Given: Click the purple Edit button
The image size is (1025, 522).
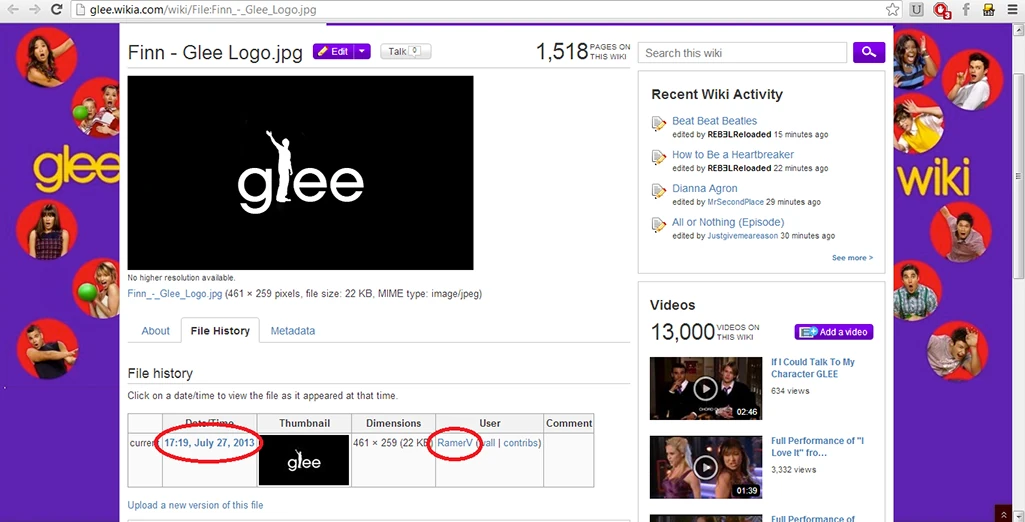Looking at the screenshot, I should point(333,51).
